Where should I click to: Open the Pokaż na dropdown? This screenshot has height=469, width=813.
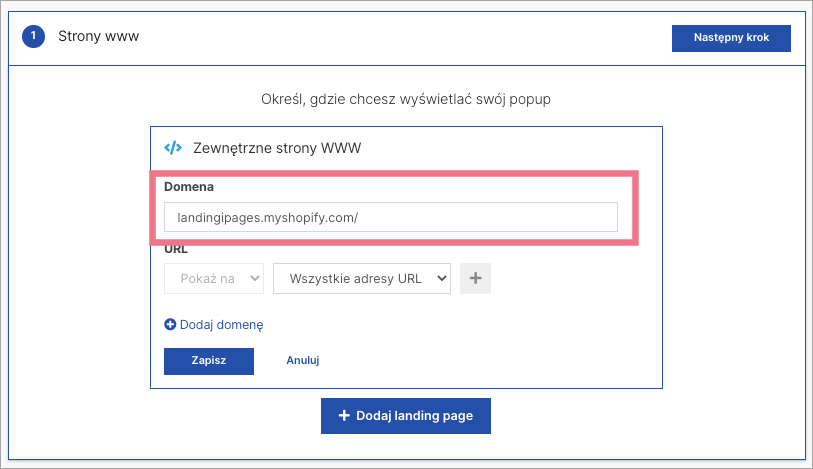coord(213,279)
